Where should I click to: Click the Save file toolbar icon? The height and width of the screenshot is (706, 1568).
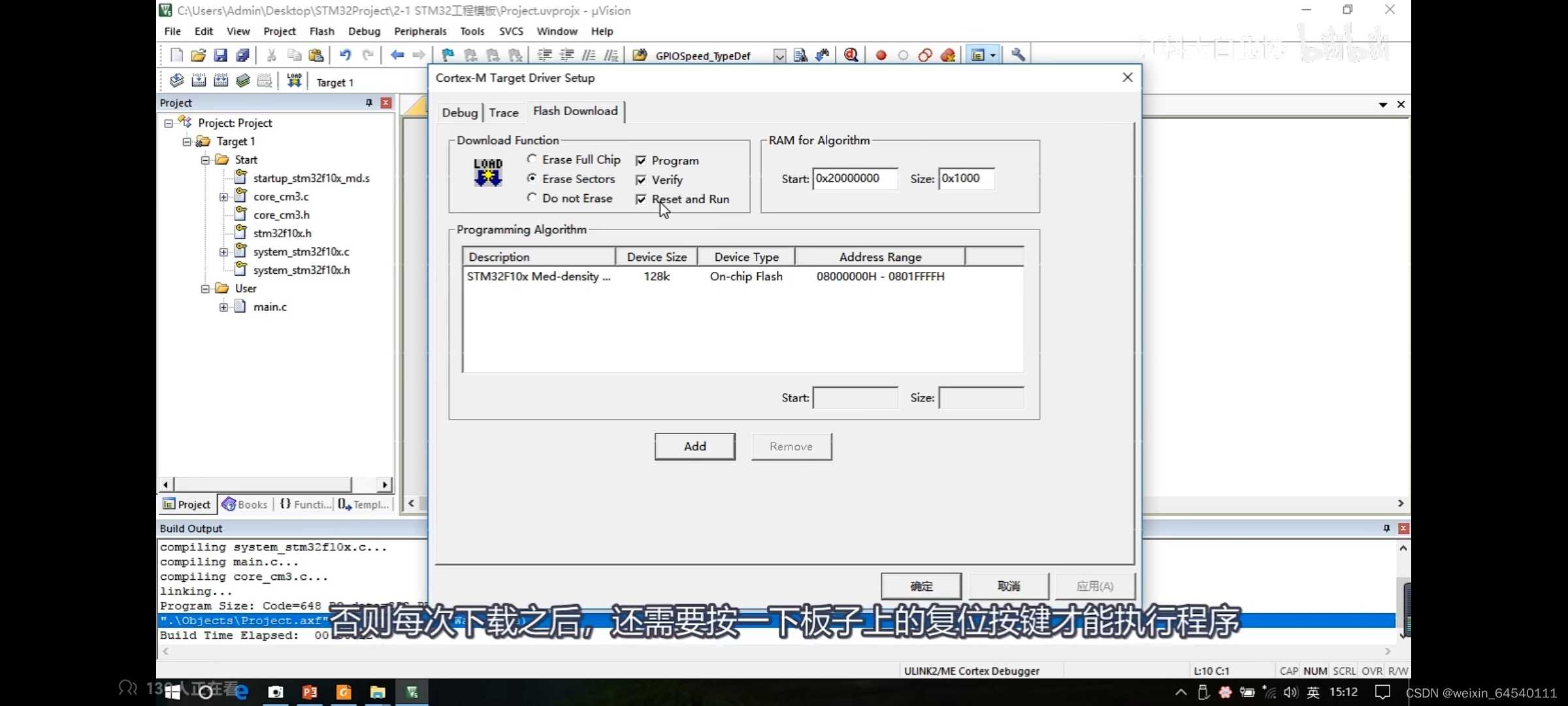(x=220, y=56)
